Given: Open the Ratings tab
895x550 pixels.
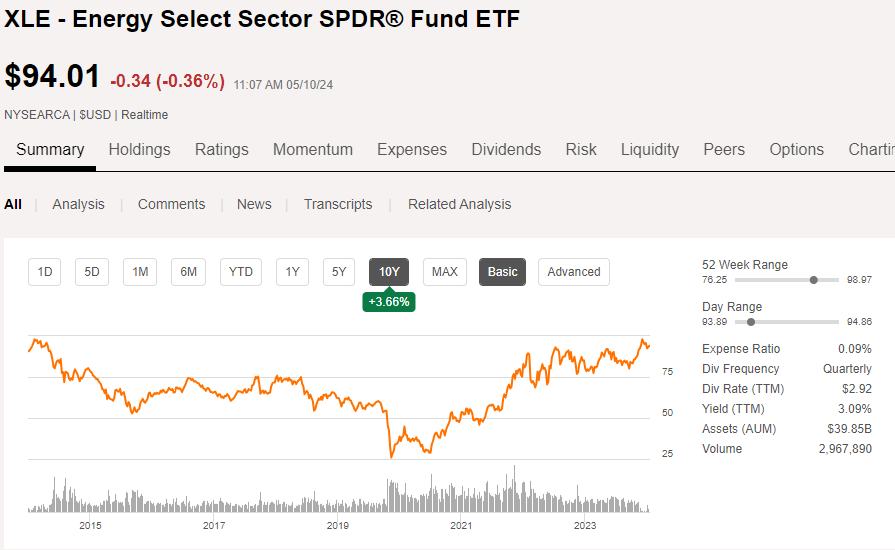Looking at the screenshot, I should click(221, 150).
